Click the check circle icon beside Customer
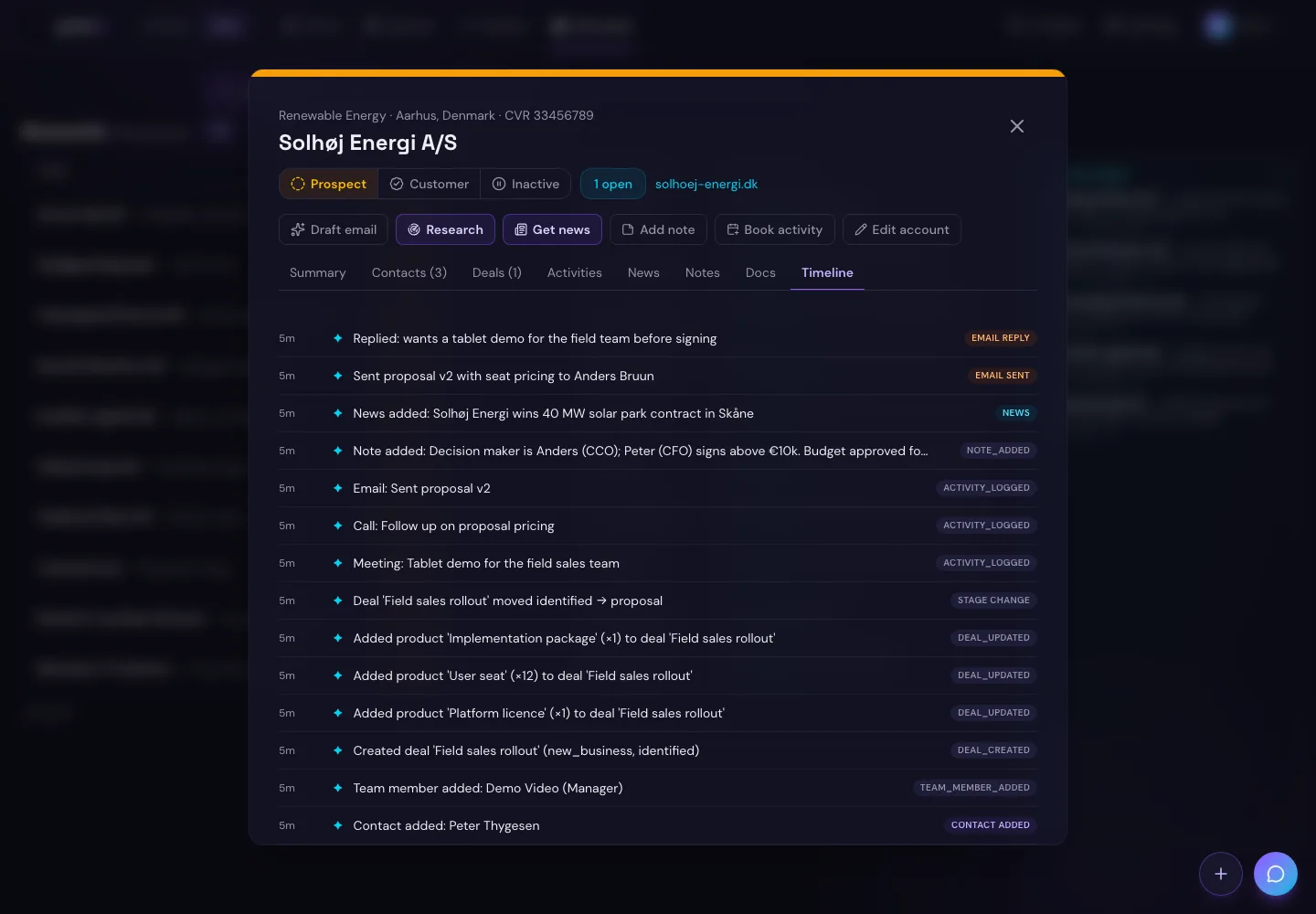 click(x=397, y=184)
